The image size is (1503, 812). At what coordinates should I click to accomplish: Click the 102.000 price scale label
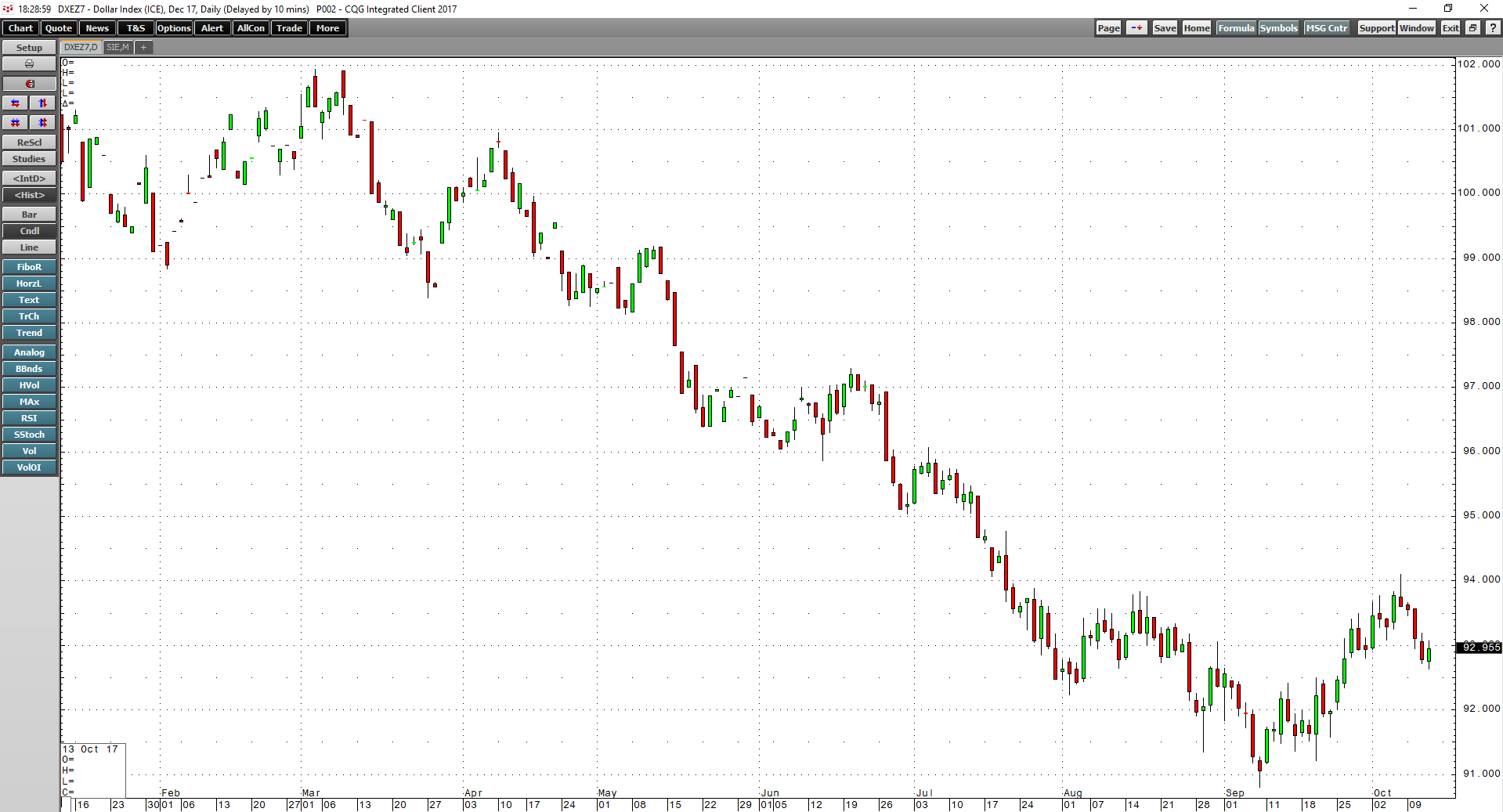click(1479, 64)
